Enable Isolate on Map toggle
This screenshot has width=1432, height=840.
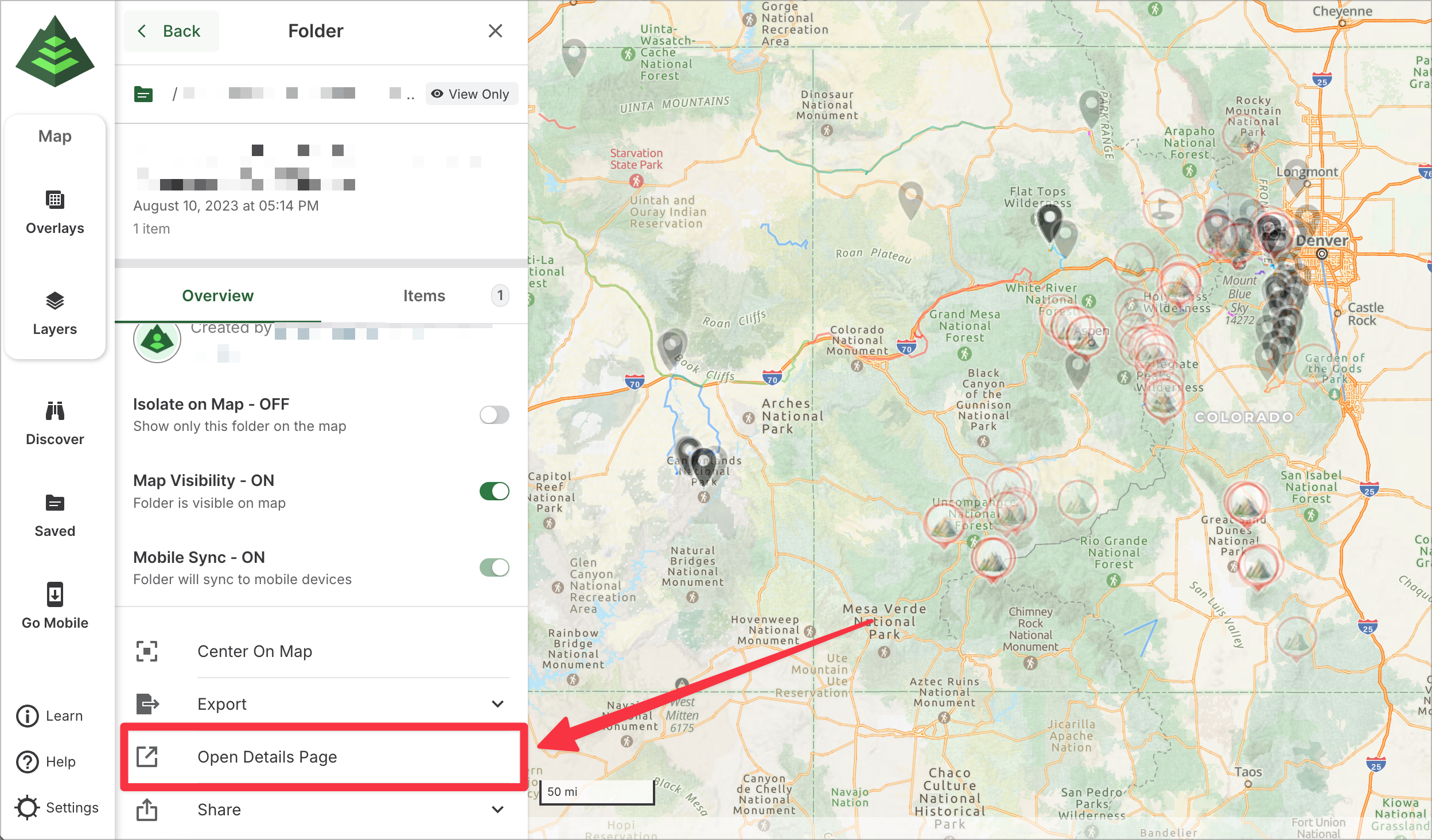tap(494, 415)
